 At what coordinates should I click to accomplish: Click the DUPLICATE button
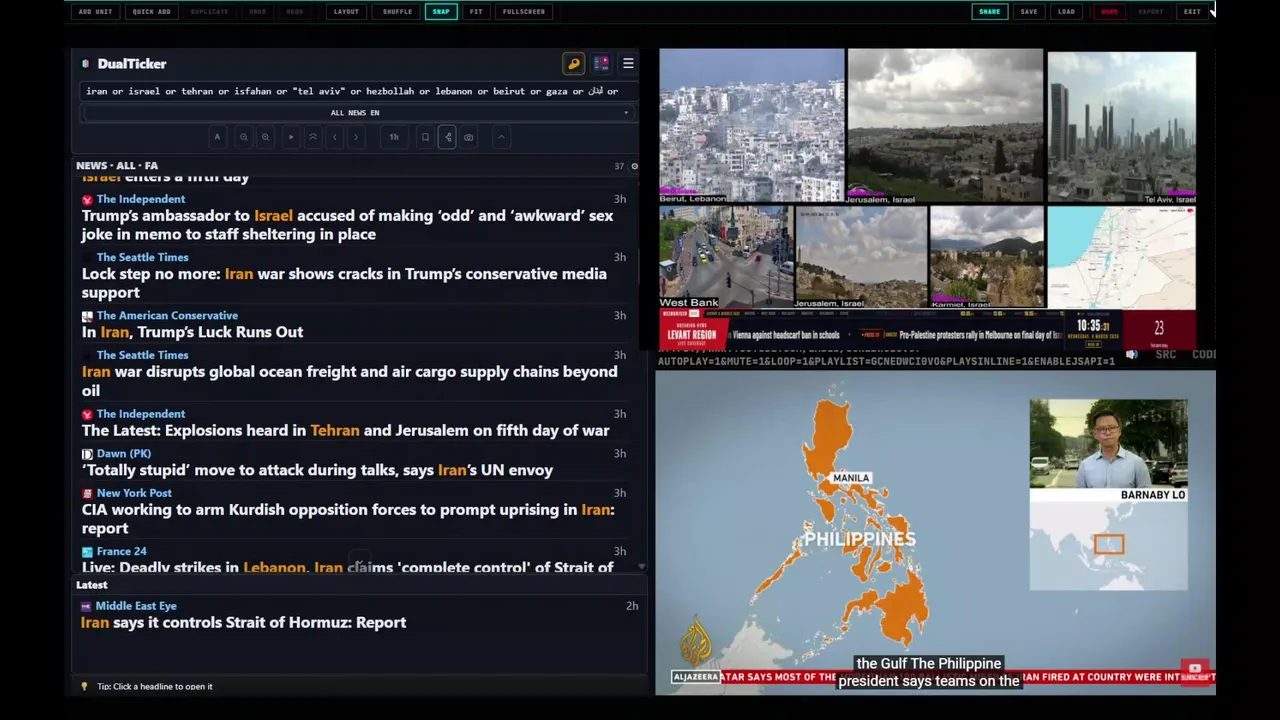tap(209, 11)
